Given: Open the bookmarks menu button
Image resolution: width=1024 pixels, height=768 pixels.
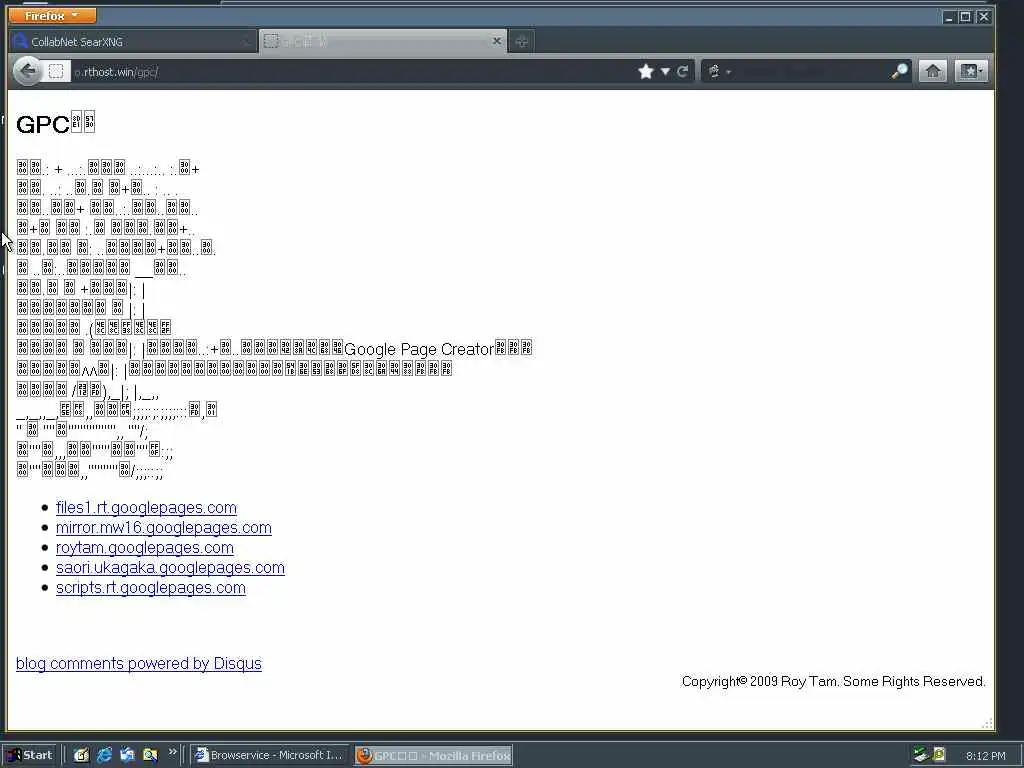Looking at the screenshot, I should click(x=970, y=71).
